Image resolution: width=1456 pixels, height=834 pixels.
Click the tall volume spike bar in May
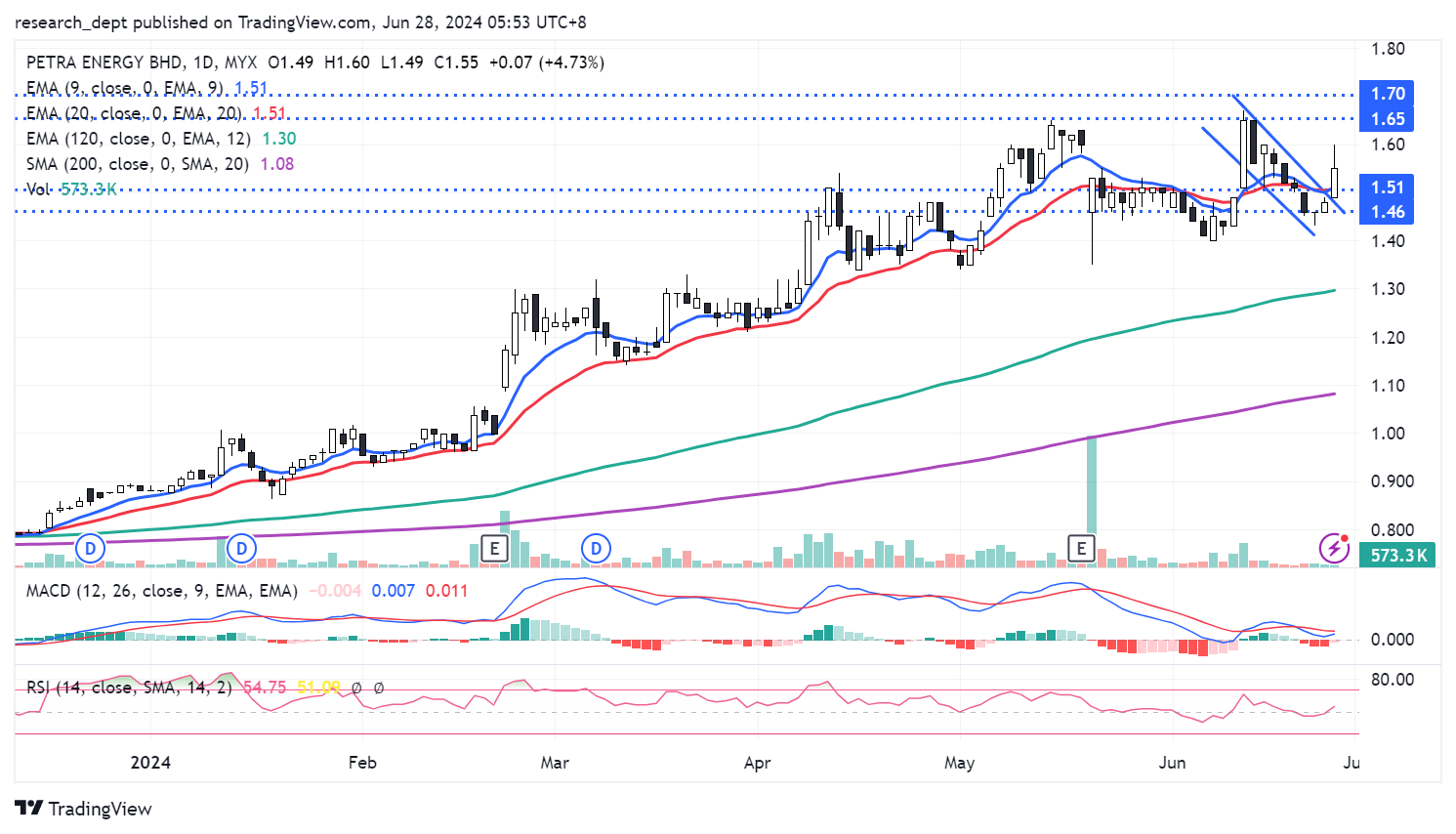[1092, 488]
